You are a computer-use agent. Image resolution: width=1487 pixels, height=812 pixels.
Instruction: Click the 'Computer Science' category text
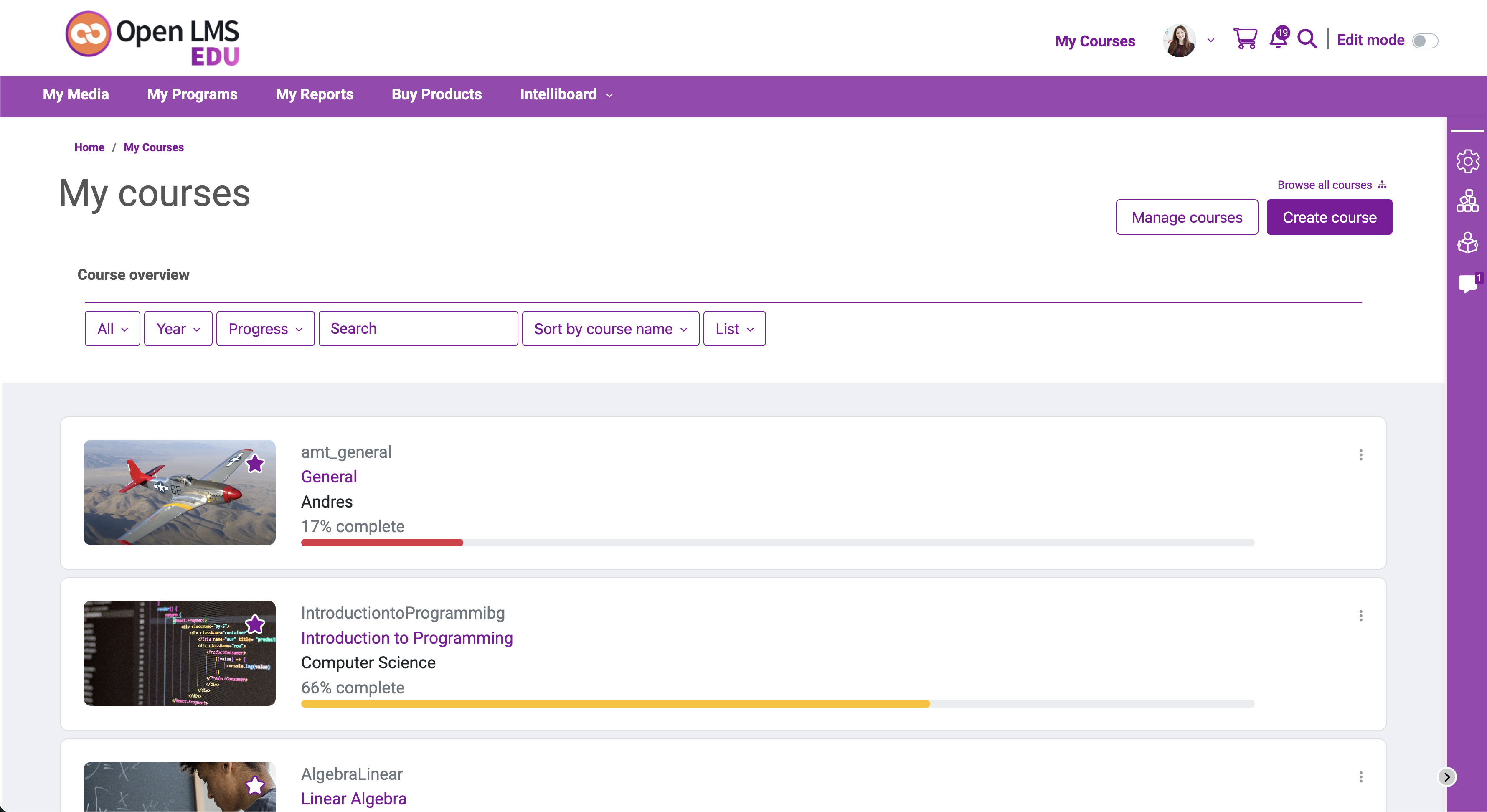tap(368, 662)
